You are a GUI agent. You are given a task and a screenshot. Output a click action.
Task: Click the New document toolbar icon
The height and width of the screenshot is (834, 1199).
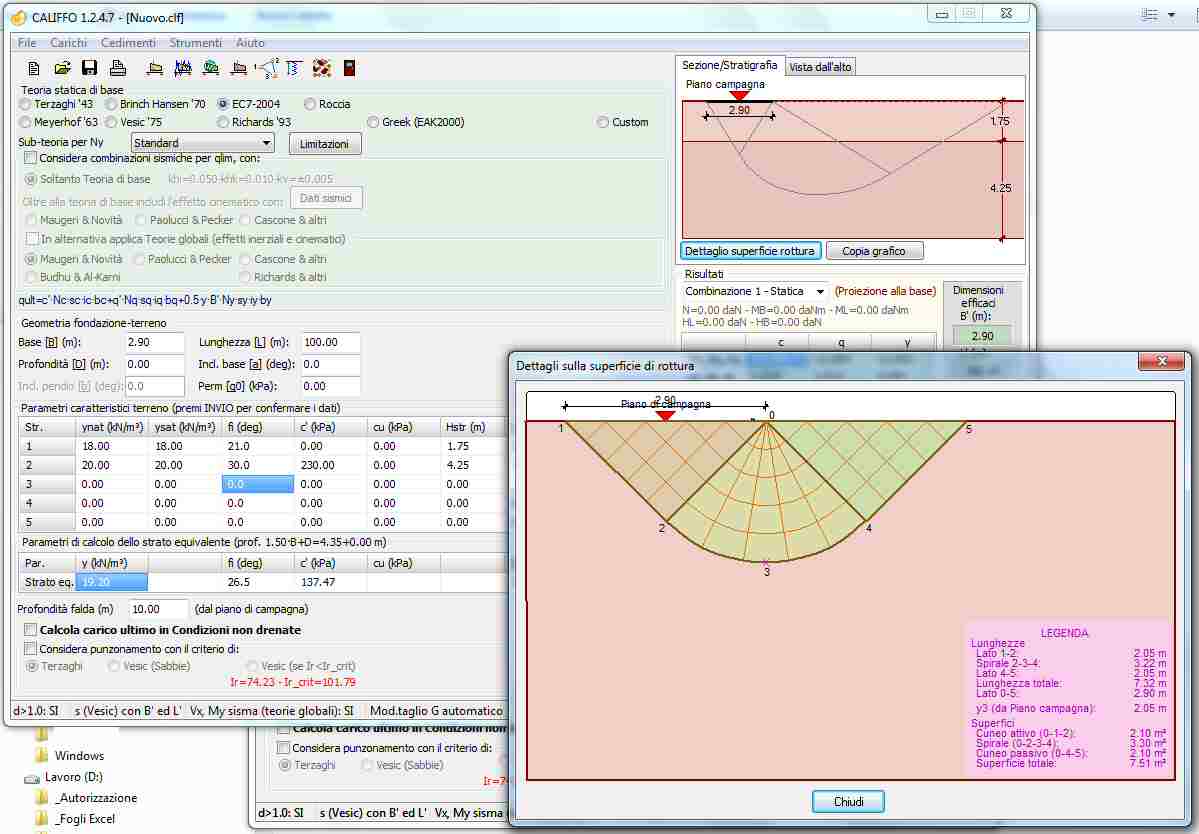pyautogui.click(x=34, y=68)
